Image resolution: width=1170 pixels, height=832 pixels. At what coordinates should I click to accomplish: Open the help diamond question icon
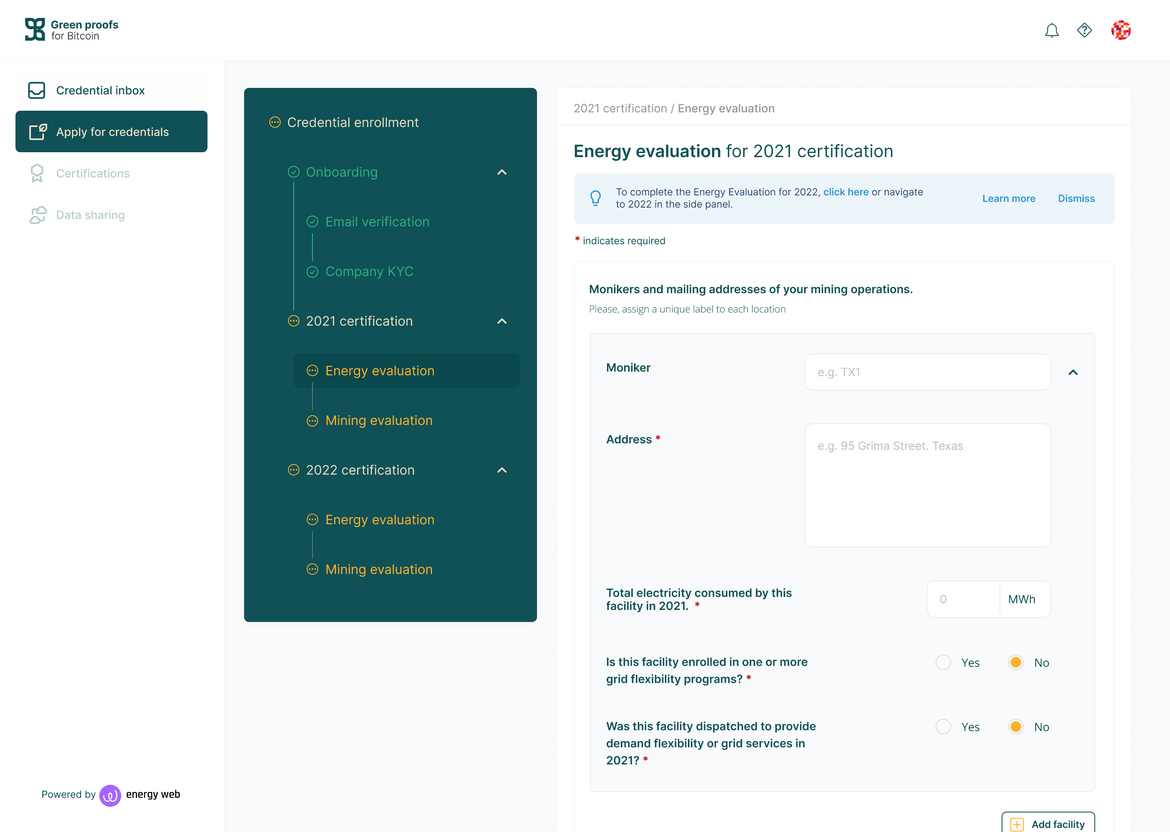[1084, 31]
